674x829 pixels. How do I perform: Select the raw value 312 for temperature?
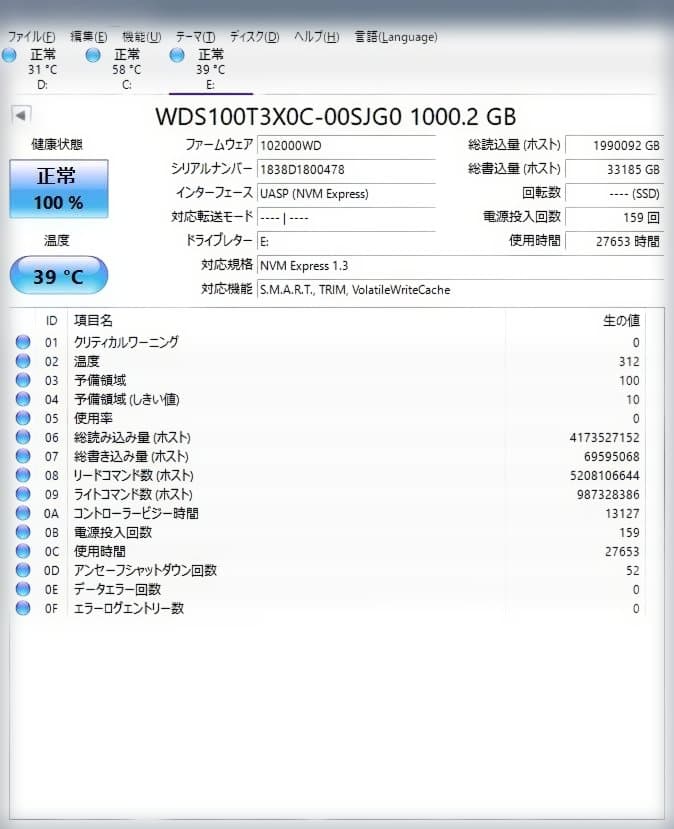[629, 362]
